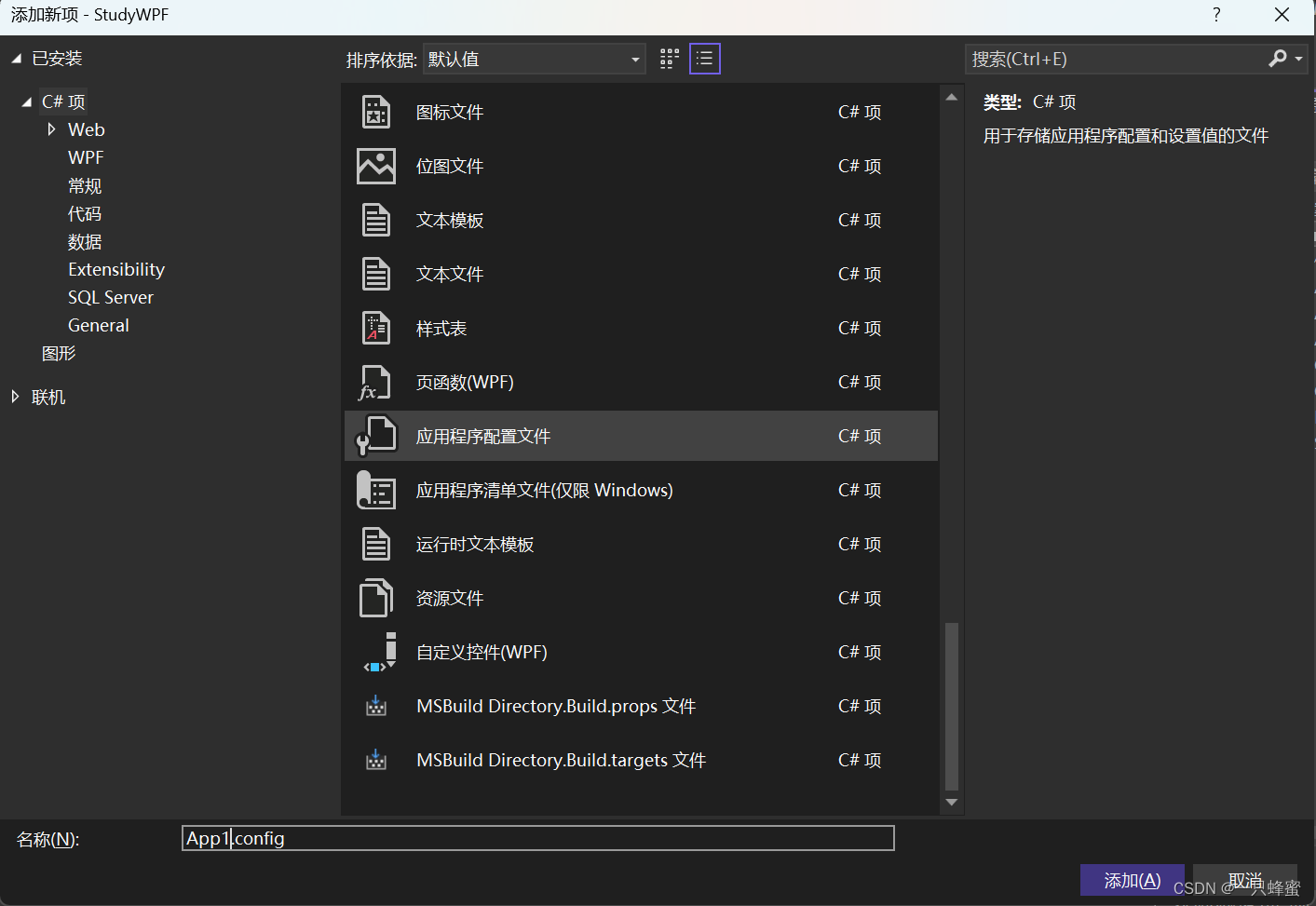Select the 应用程序清单文件 manifest template
This screenshot has width=1316, height=906.
click(544, 490)
